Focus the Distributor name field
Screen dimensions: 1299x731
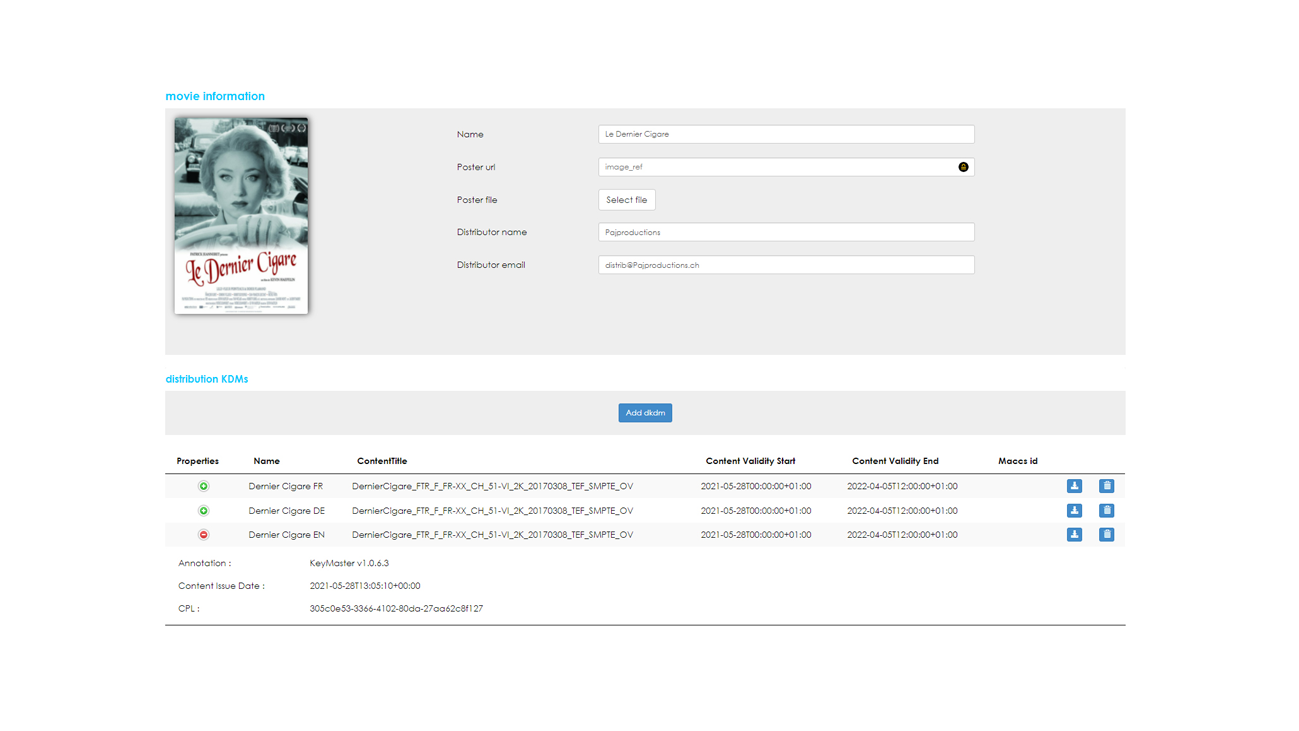tap(786, 232)
